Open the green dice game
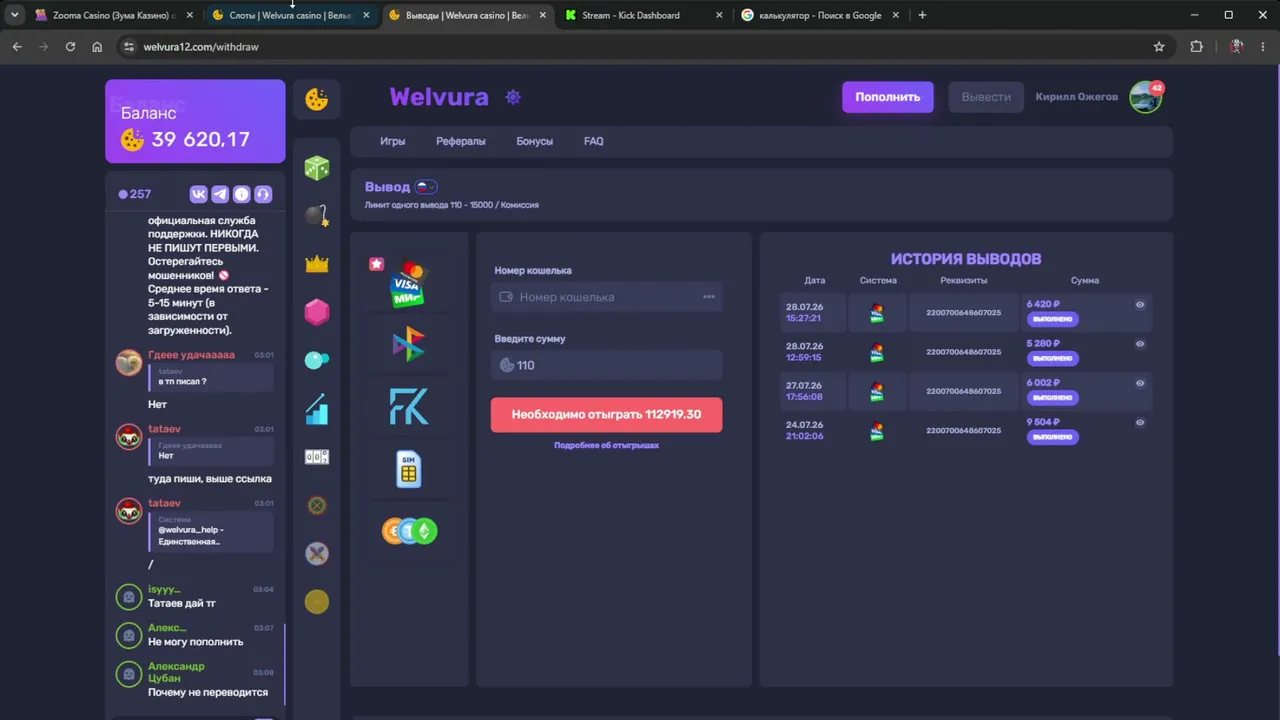Image resolution: width=1280 pixels, height=720 pixels. (317, 168)
